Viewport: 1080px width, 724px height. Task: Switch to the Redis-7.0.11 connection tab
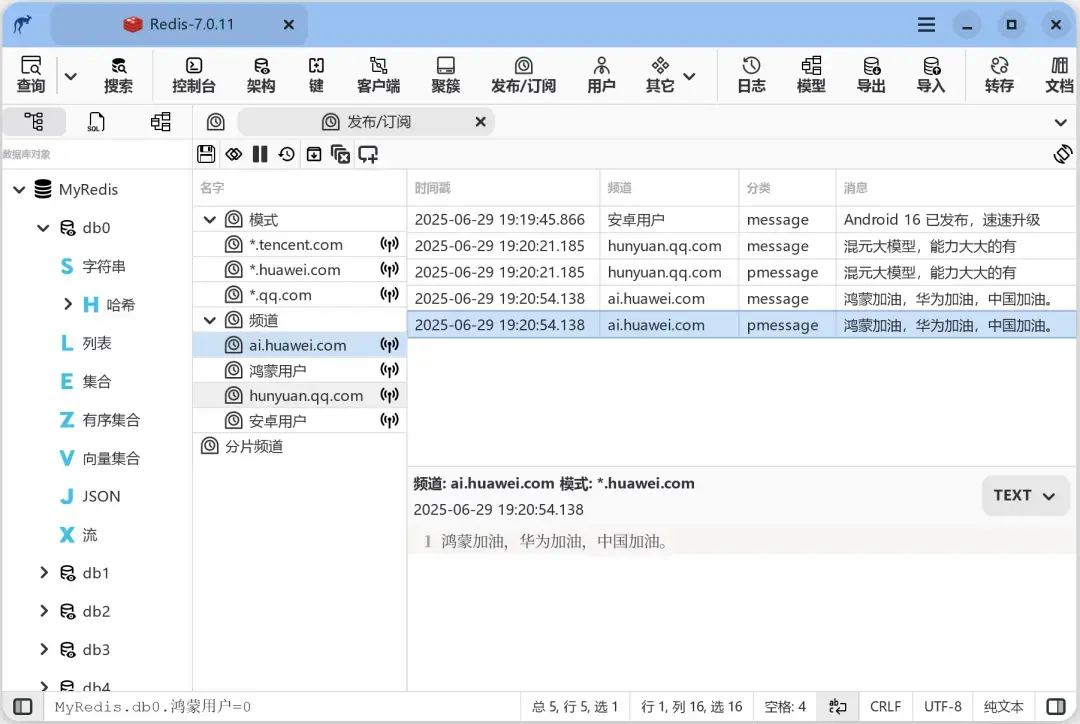click(x=179, y=25)
